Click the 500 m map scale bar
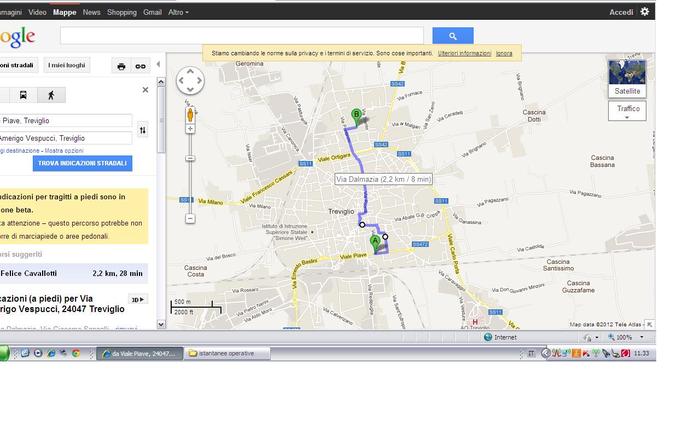This screenshot has width=700, height=438. 196,306
